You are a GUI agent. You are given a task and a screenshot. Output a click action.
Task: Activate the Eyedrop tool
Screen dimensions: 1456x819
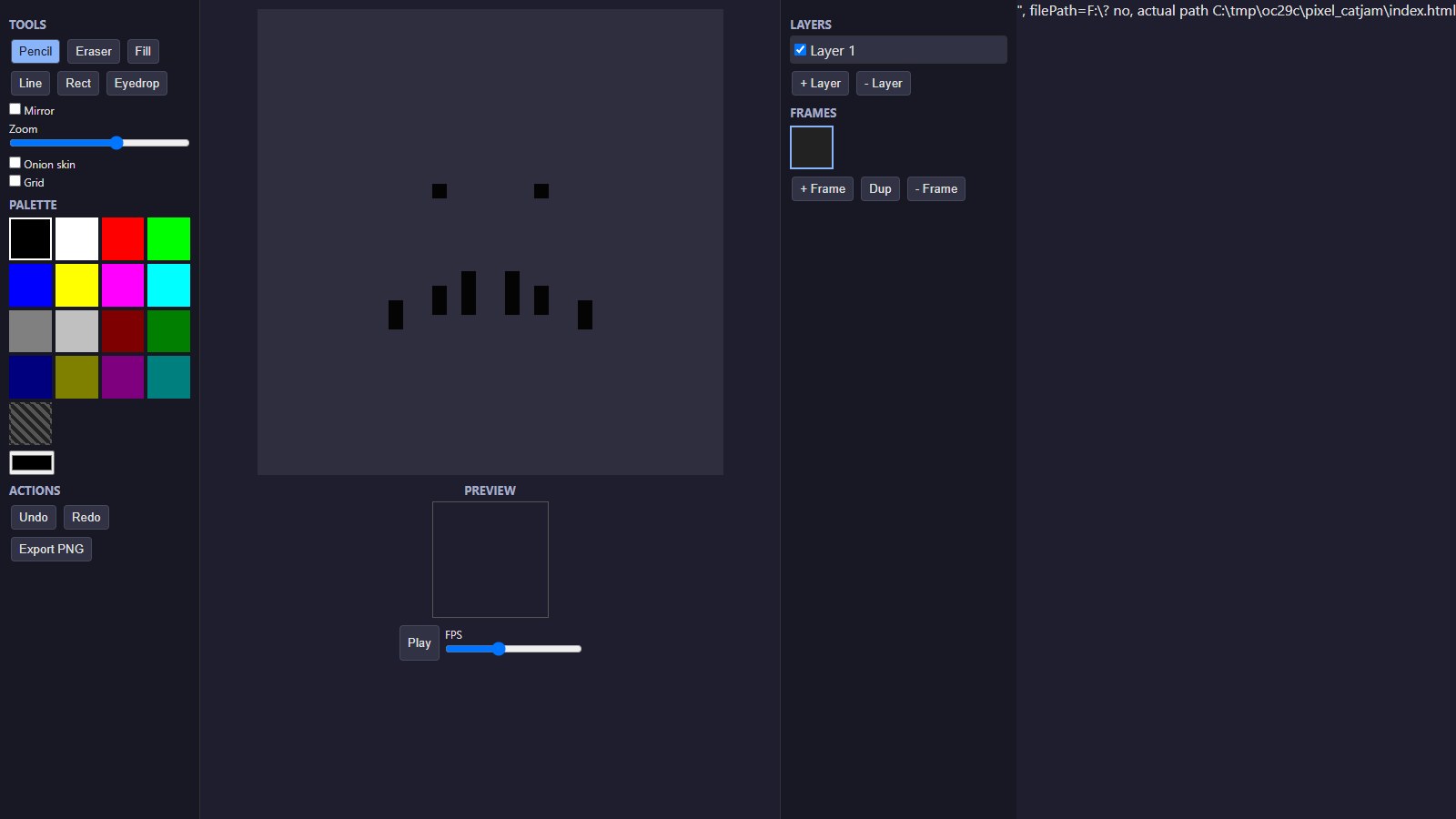(x=136, y=84)
